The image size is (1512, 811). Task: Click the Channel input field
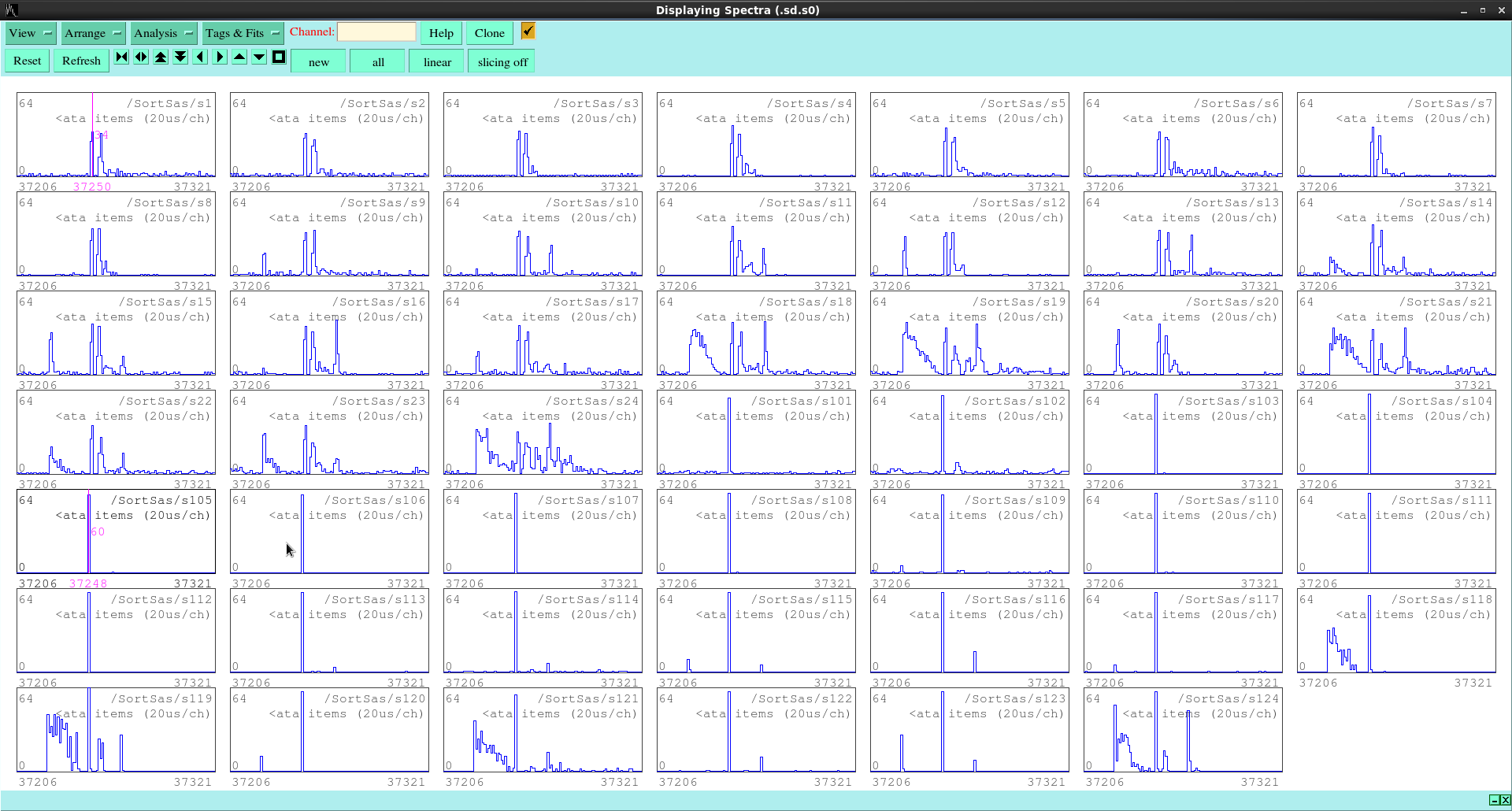pyautogui.click(x=376, y=31)
